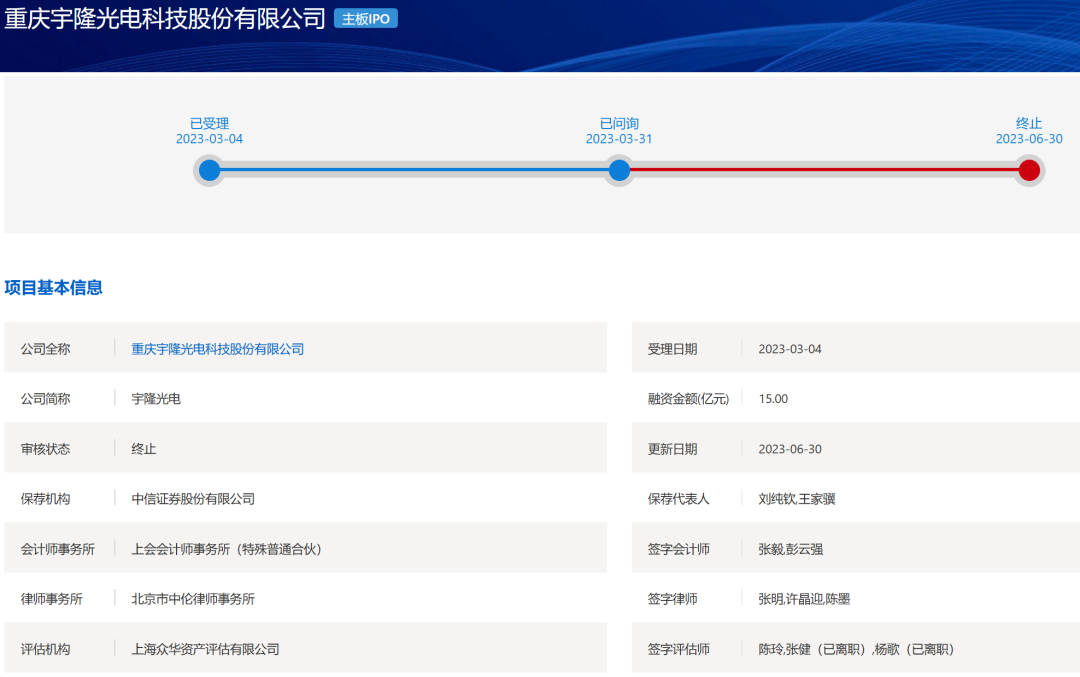The image size is (1080, 677).
Task: Click the 签字评估师 field label
Action: [x=678, y=649]
